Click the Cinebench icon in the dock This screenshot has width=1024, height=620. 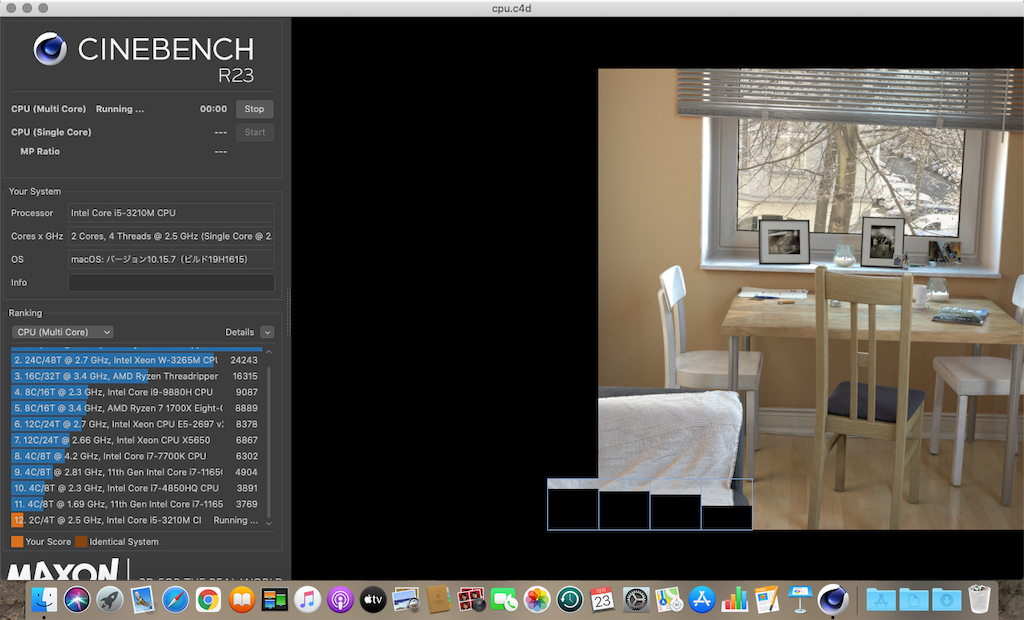(833, 599)
